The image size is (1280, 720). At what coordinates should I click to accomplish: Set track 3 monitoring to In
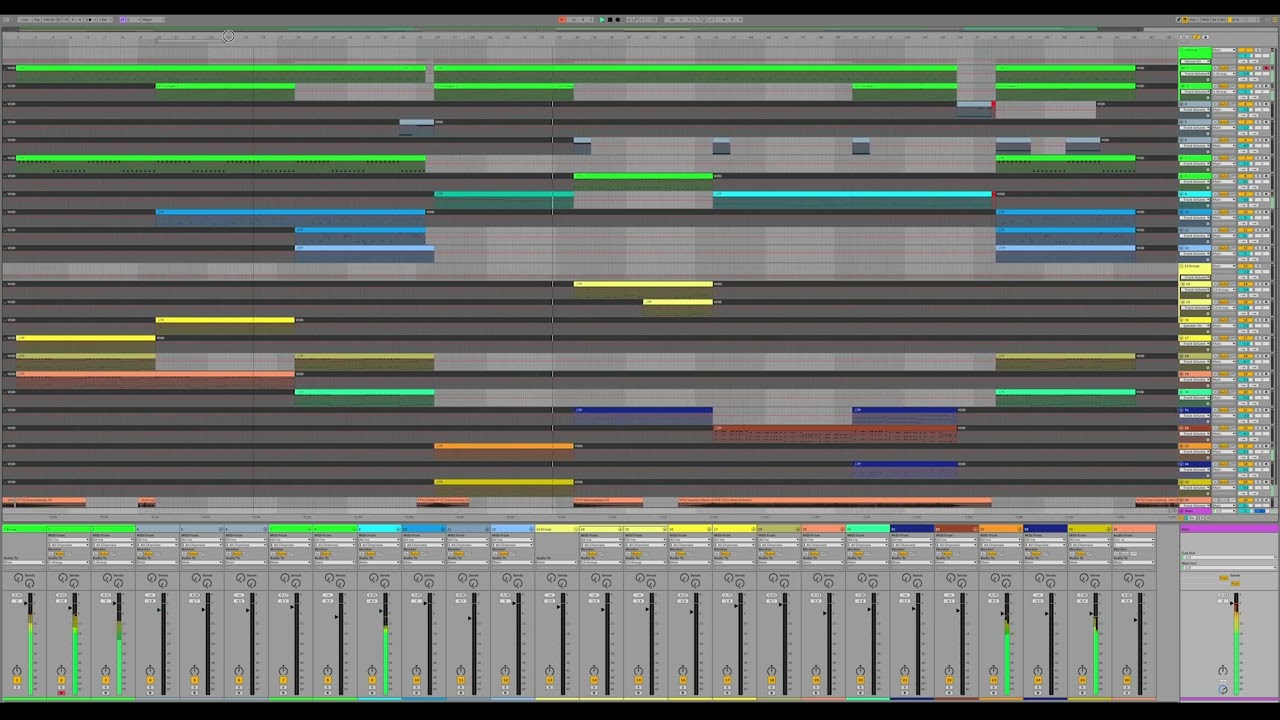[95, 553]
